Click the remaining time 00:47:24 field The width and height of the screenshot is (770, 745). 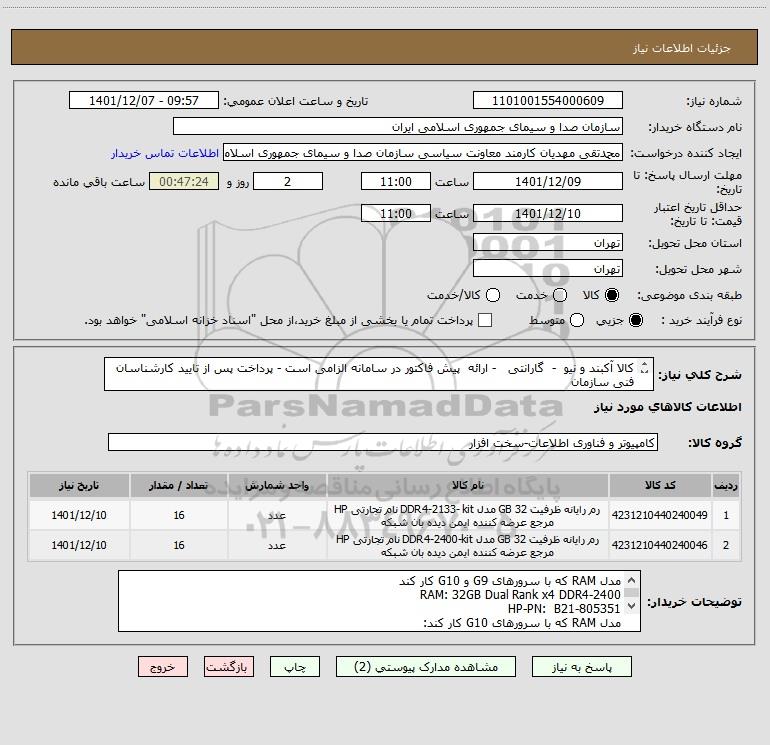pyautogui.click(x=184, y=181)
